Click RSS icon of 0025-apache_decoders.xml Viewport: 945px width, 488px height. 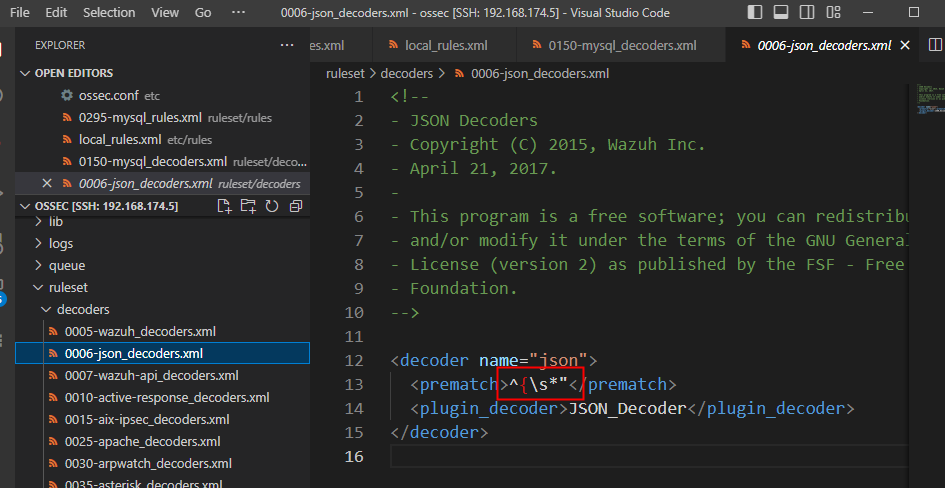(x=53, y=441)
